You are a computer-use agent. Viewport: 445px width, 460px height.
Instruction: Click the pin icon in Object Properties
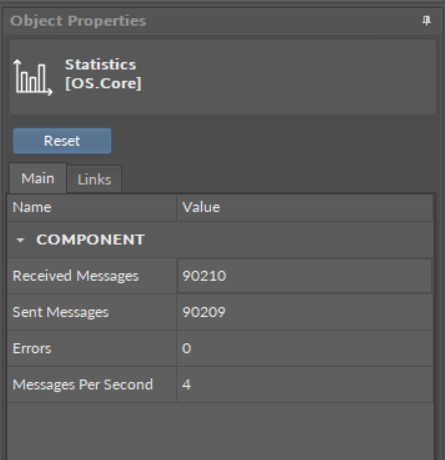426,21
